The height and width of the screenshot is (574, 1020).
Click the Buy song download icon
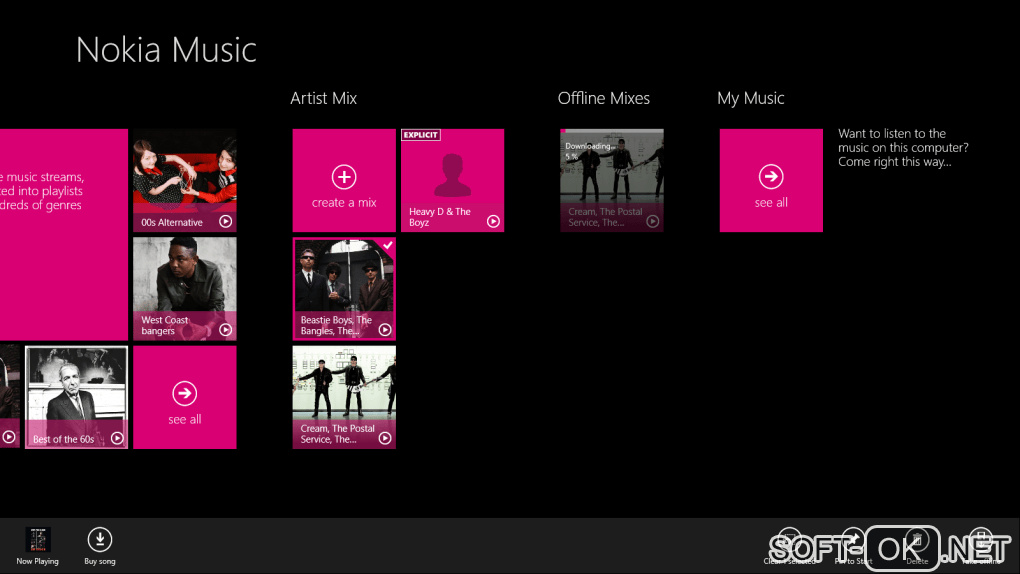pos(100,540)
